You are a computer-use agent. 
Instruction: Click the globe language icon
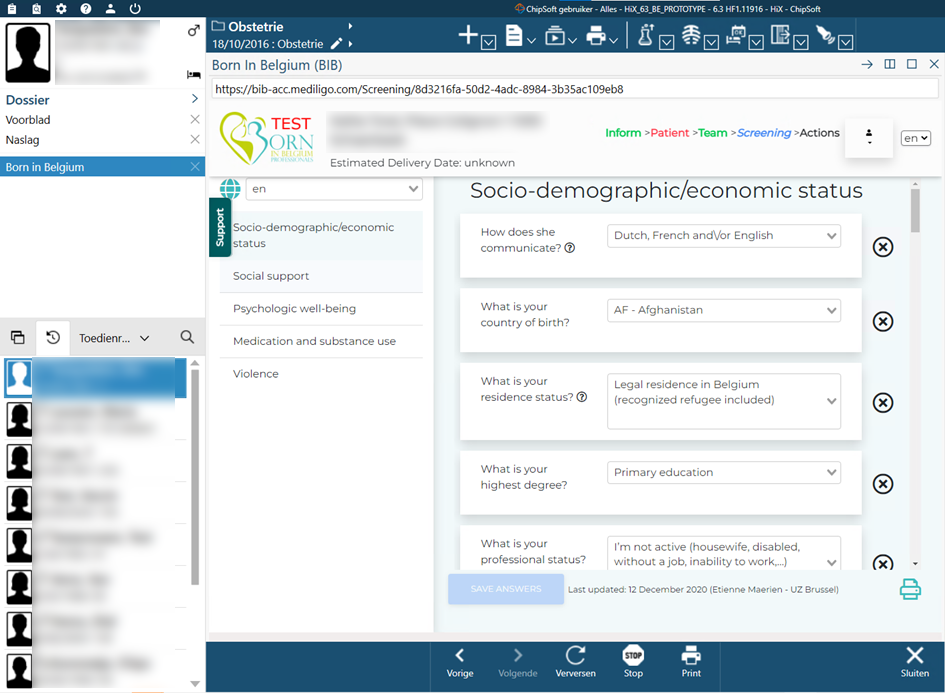[x=230, y=189]
